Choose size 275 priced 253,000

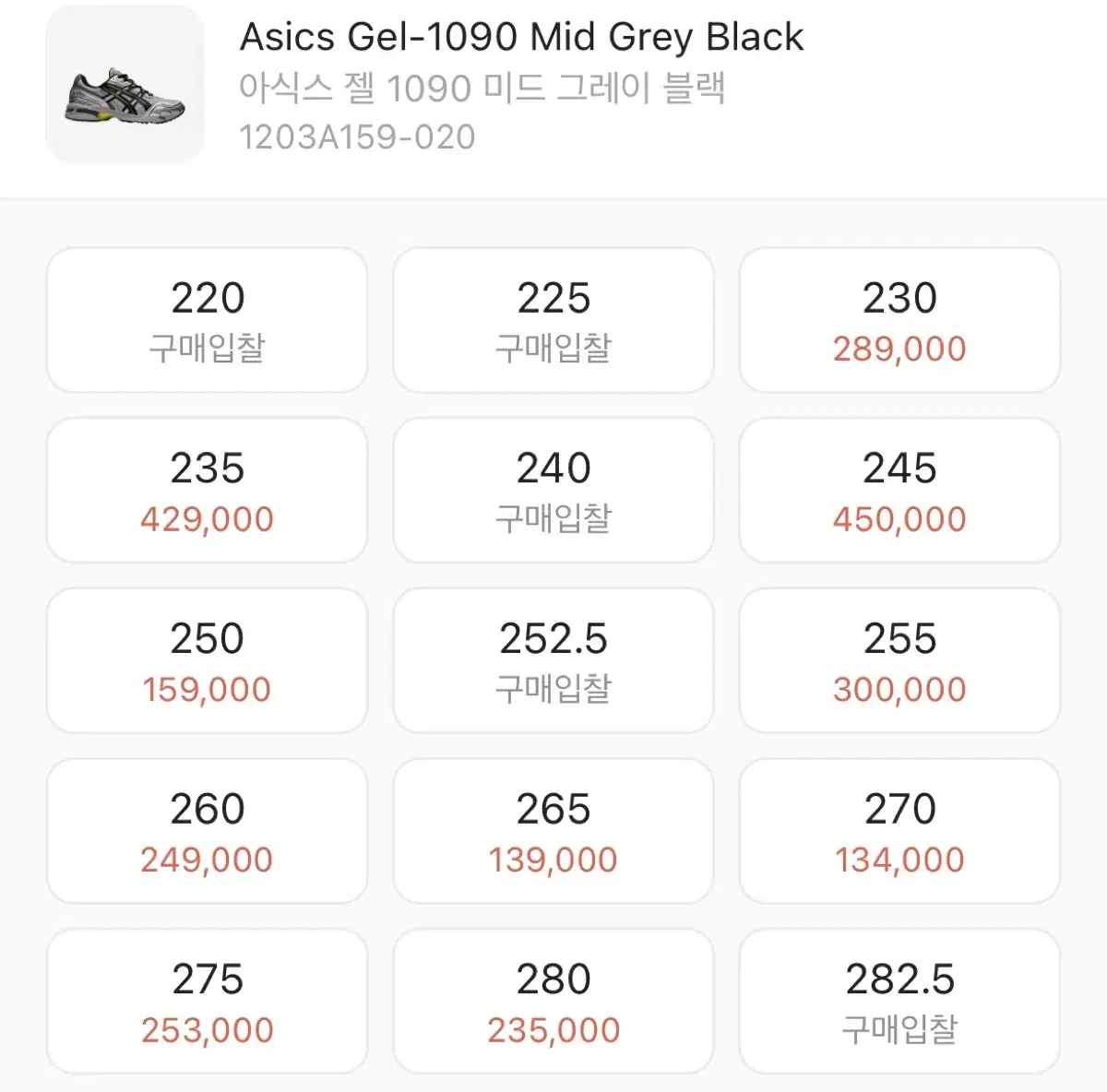click(207, 1001)
